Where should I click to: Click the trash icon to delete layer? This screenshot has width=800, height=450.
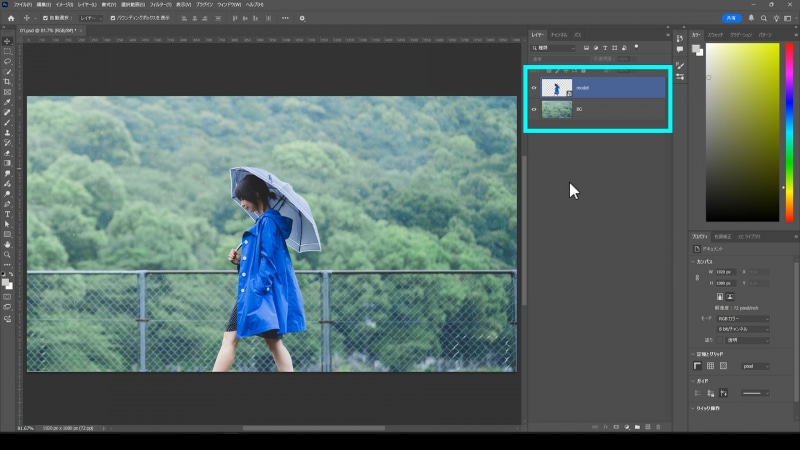pos(658,427)
